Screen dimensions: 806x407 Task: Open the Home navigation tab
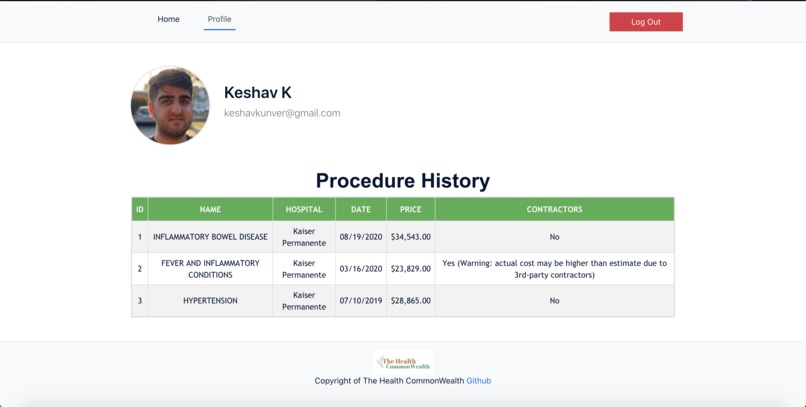[x=168, y=19]
